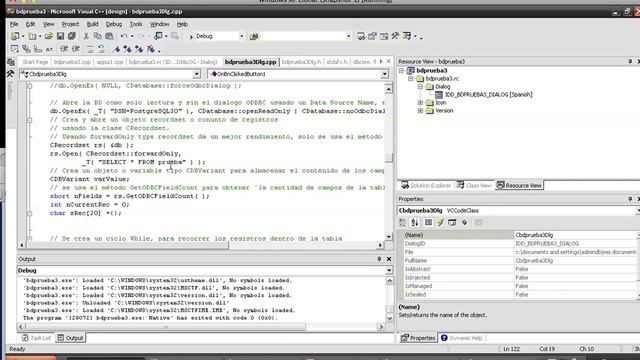640x360 pixels.
Task: Show Overrides button in Properties toolbar
Action: [464, 222]
